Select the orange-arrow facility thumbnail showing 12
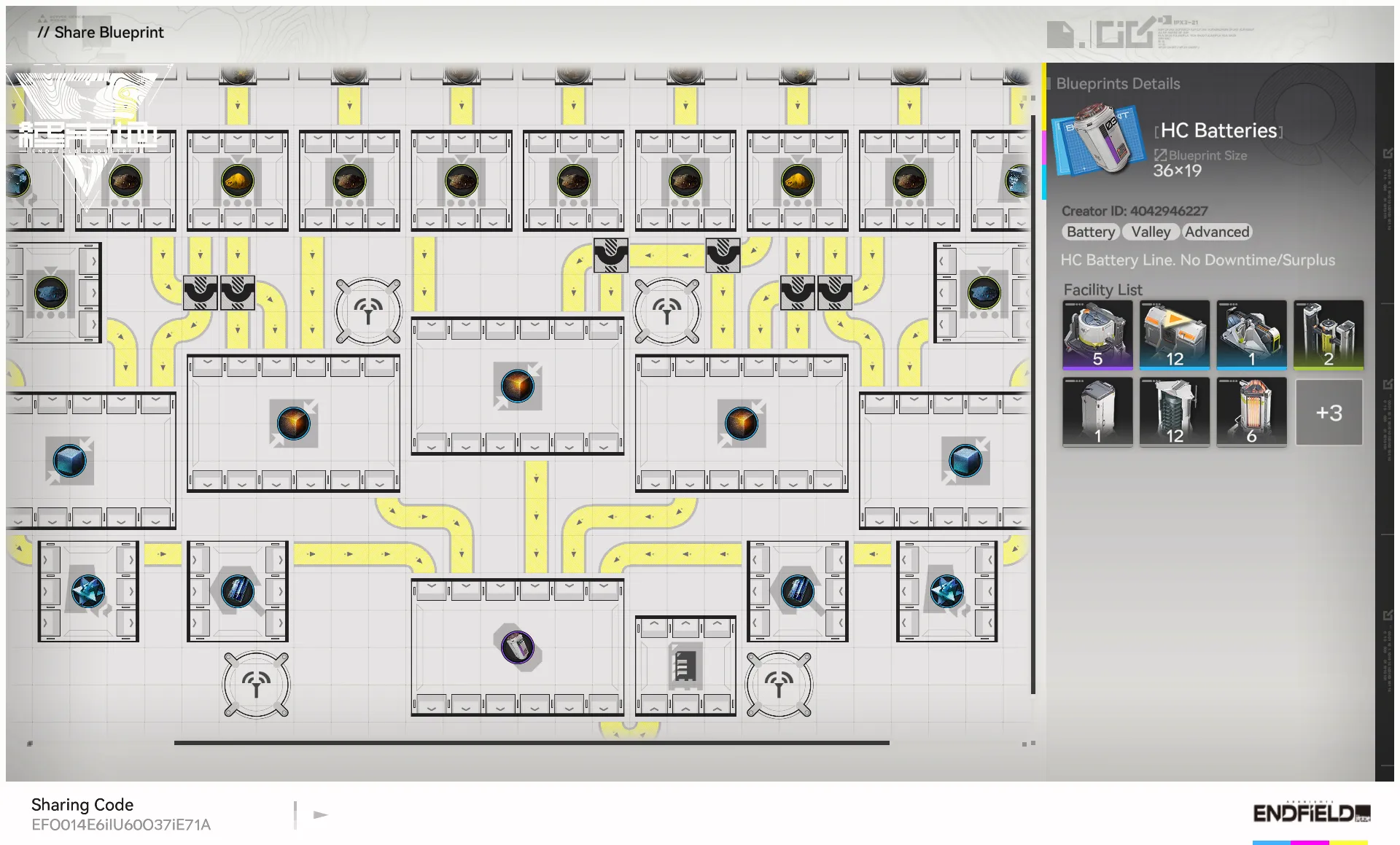The image size is (1400, 845). coord(1174,335)
